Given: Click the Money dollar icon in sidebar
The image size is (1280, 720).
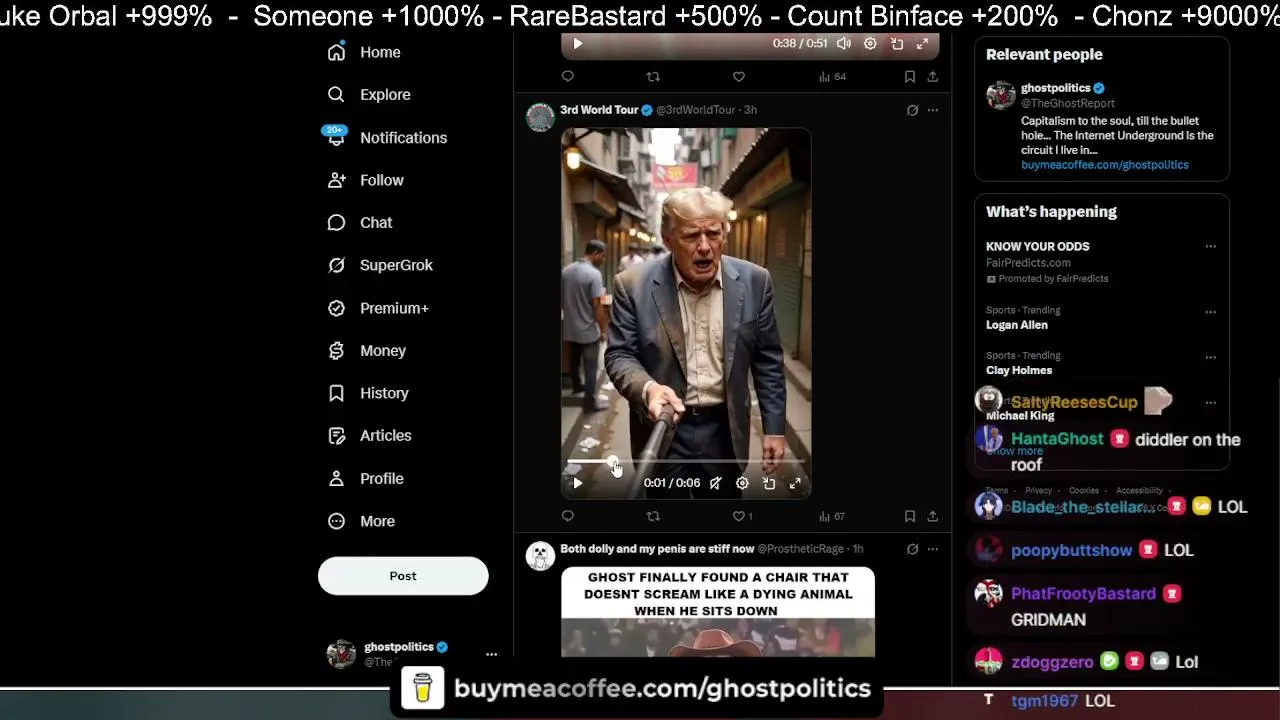Looking at the screenshot, I should coord(337,350).
